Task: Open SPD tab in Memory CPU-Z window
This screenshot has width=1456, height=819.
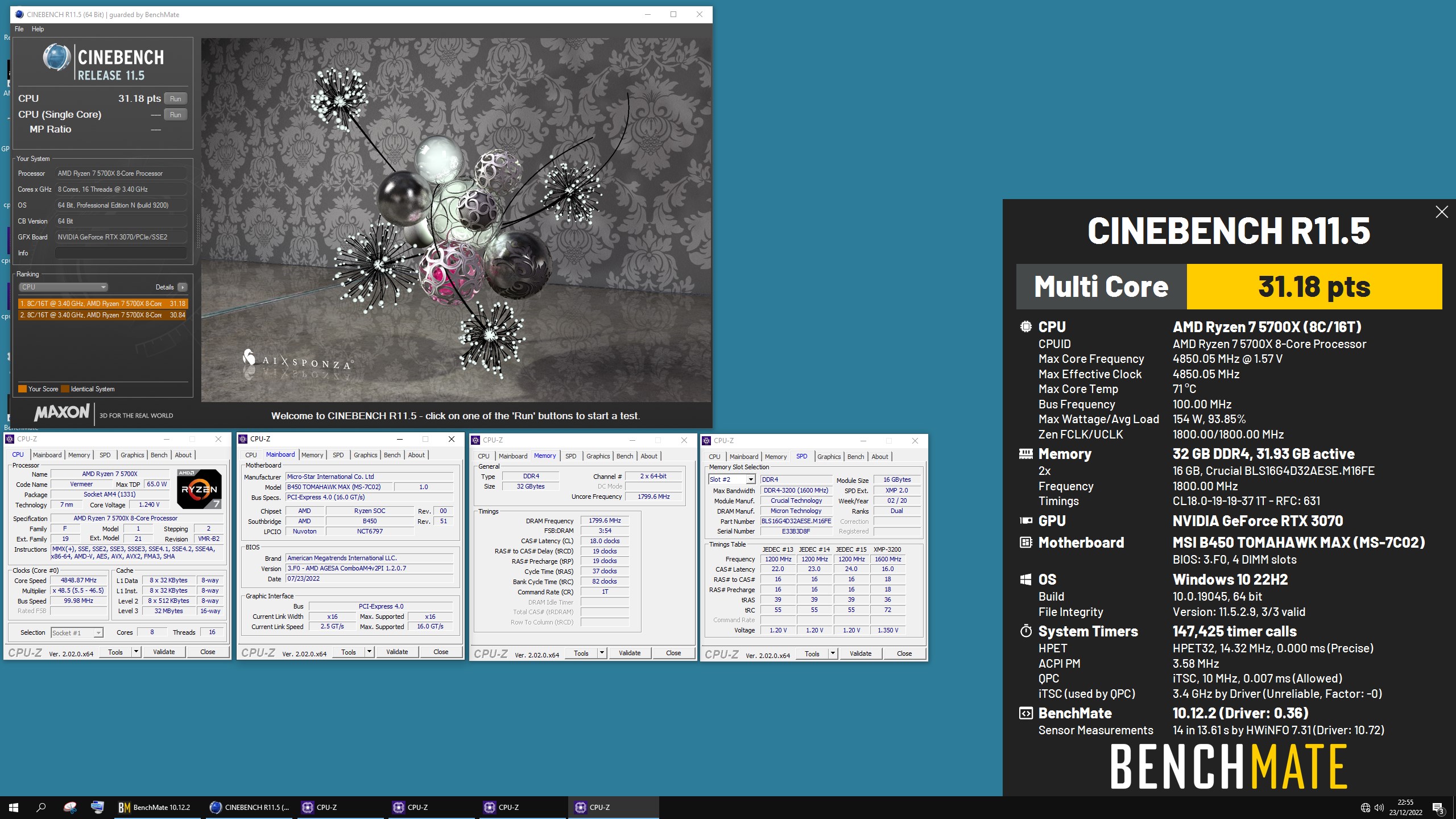Action: (570, 456)
